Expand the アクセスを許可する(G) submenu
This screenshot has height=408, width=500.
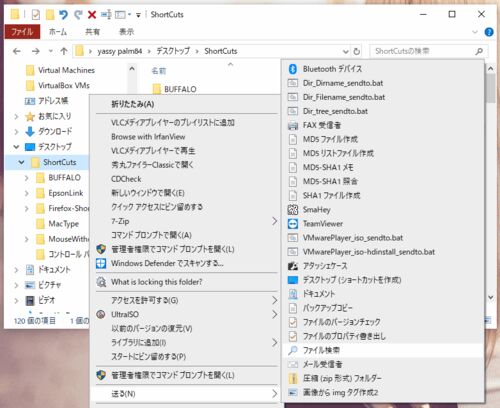[x=274, y=300]
